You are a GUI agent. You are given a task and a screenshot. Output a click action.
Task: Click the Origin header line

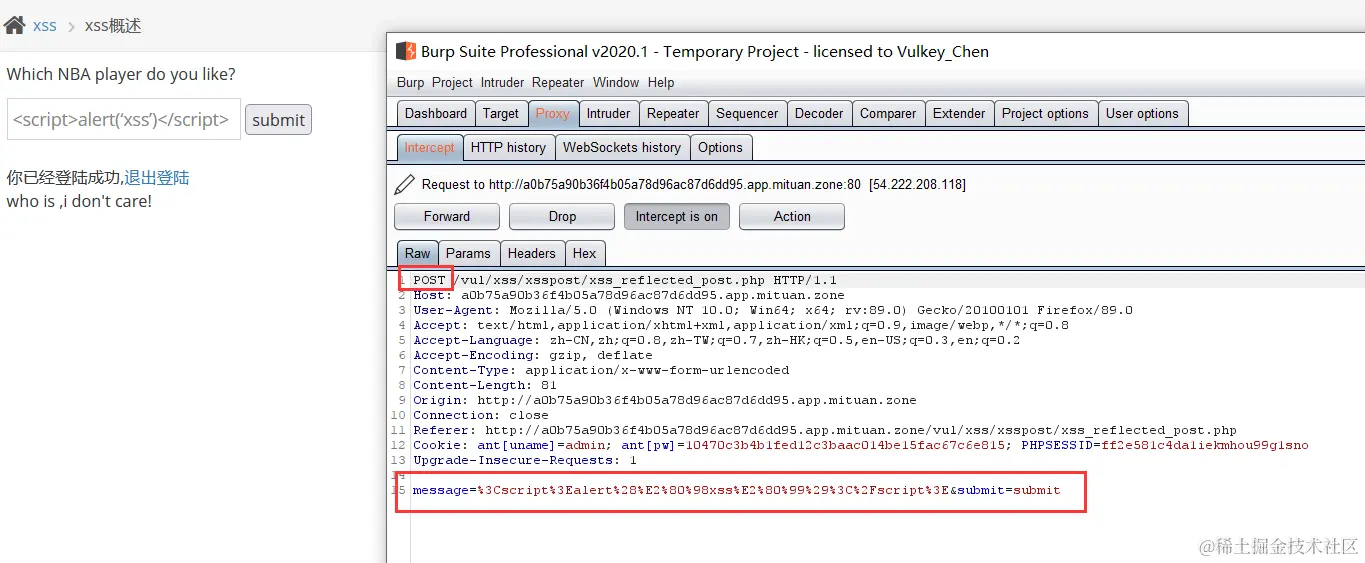[665, 401]
